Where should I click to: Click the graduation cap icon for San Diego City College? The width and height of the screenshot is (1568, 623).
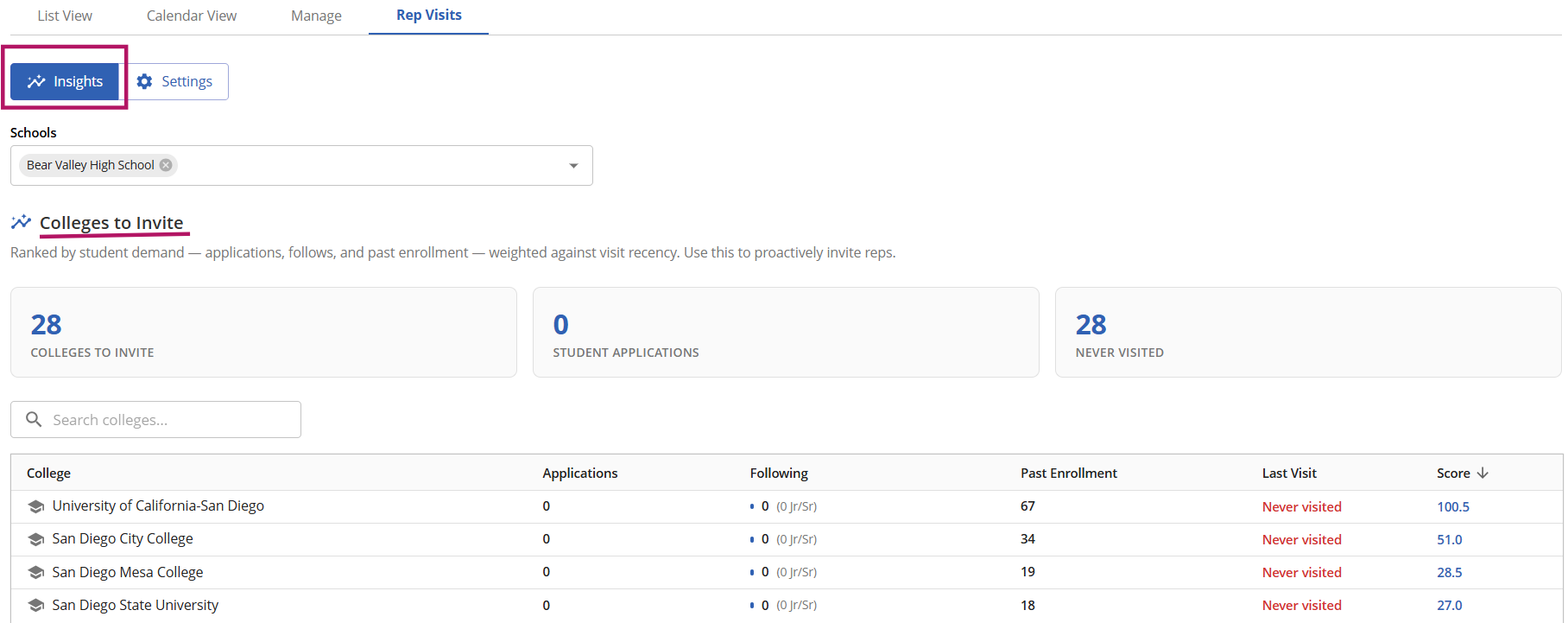tap(36, 539)
